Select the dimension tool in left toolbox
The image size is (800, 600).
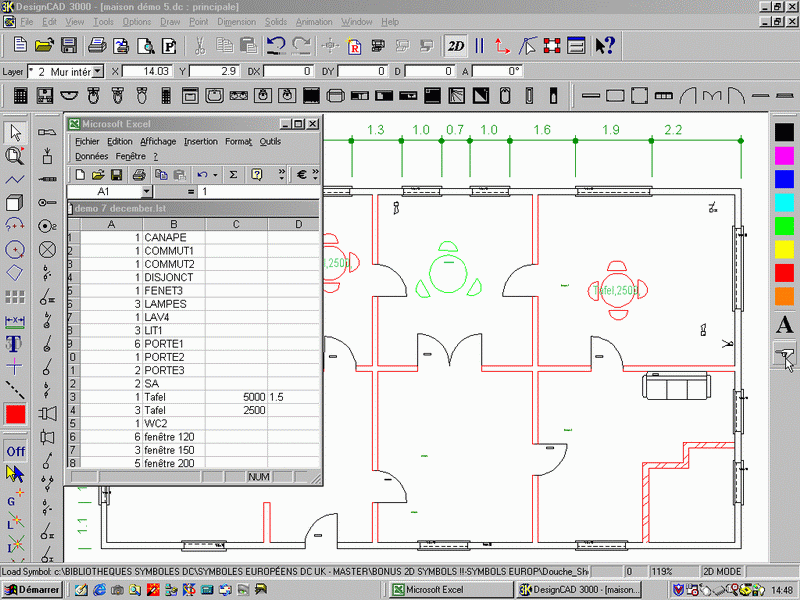15,321
